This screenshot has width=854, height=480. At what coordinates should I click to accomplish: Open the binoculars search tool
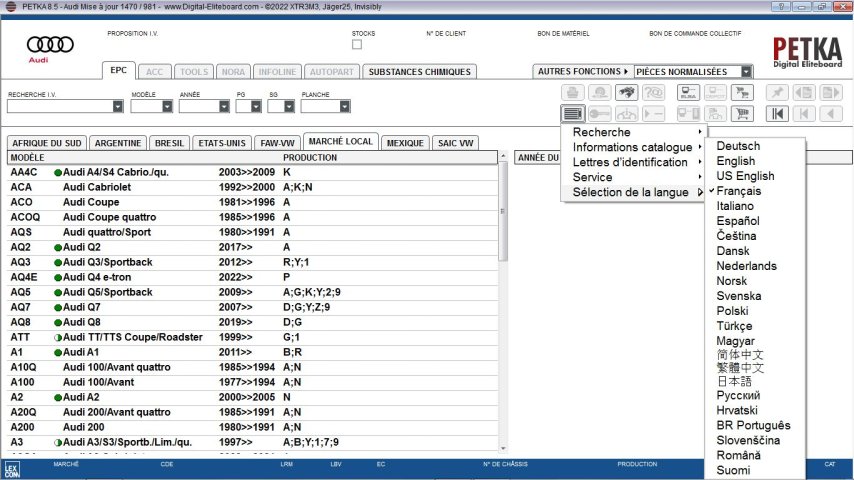(626, 93)
